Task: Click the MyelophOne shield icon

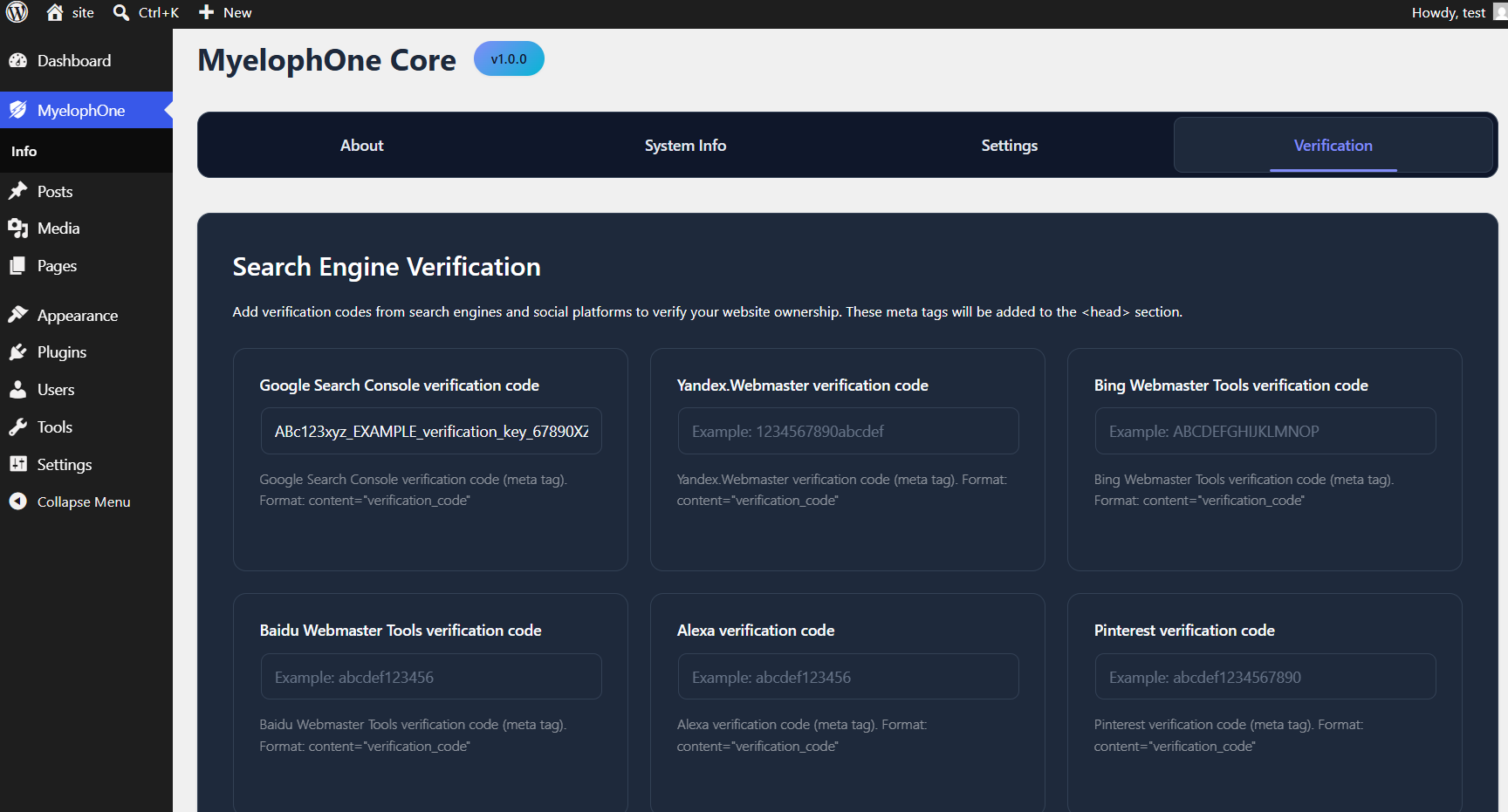Action: coord(18,110)
